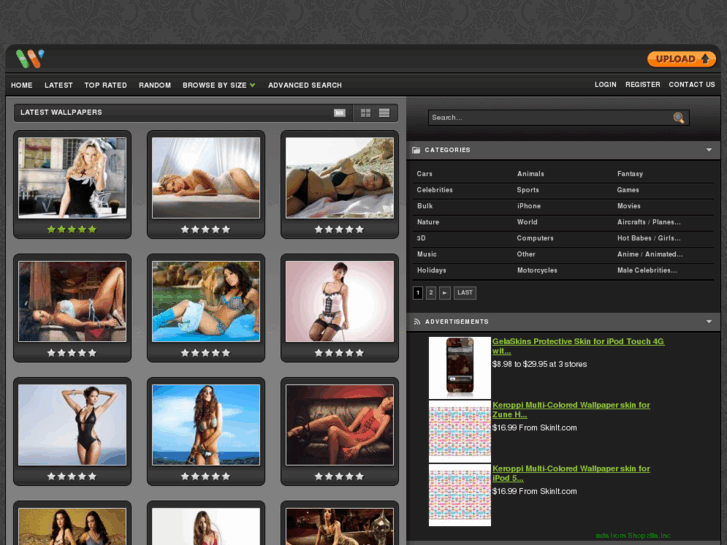Open the Male Celebrities category
727x545 pixels.
pyautogui.click(x=647, y=270)
